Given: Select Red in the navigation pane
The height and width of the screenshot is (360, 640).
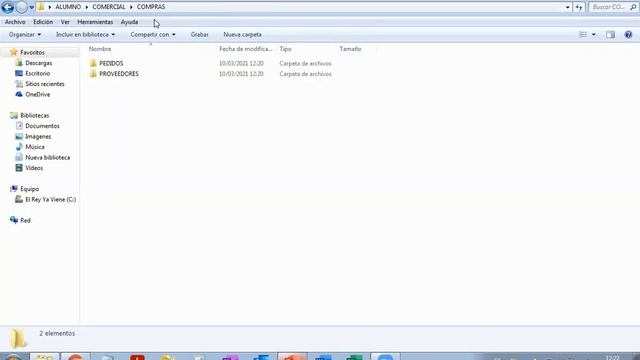Looking at the screenshot, I should tap(25, 220).
